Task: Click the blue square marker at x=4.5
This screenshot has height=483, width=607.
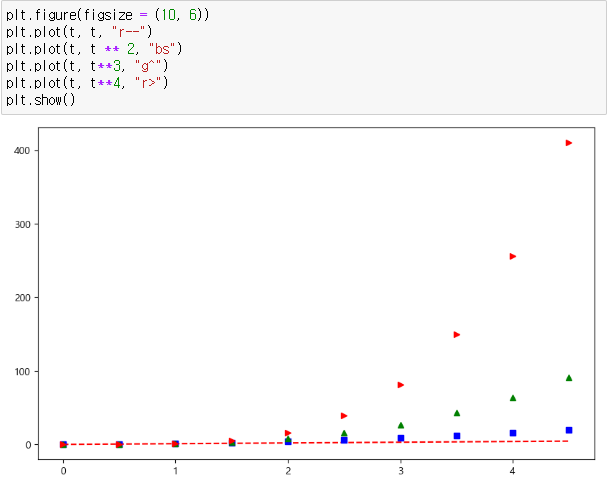Action: tap(569, 430)
